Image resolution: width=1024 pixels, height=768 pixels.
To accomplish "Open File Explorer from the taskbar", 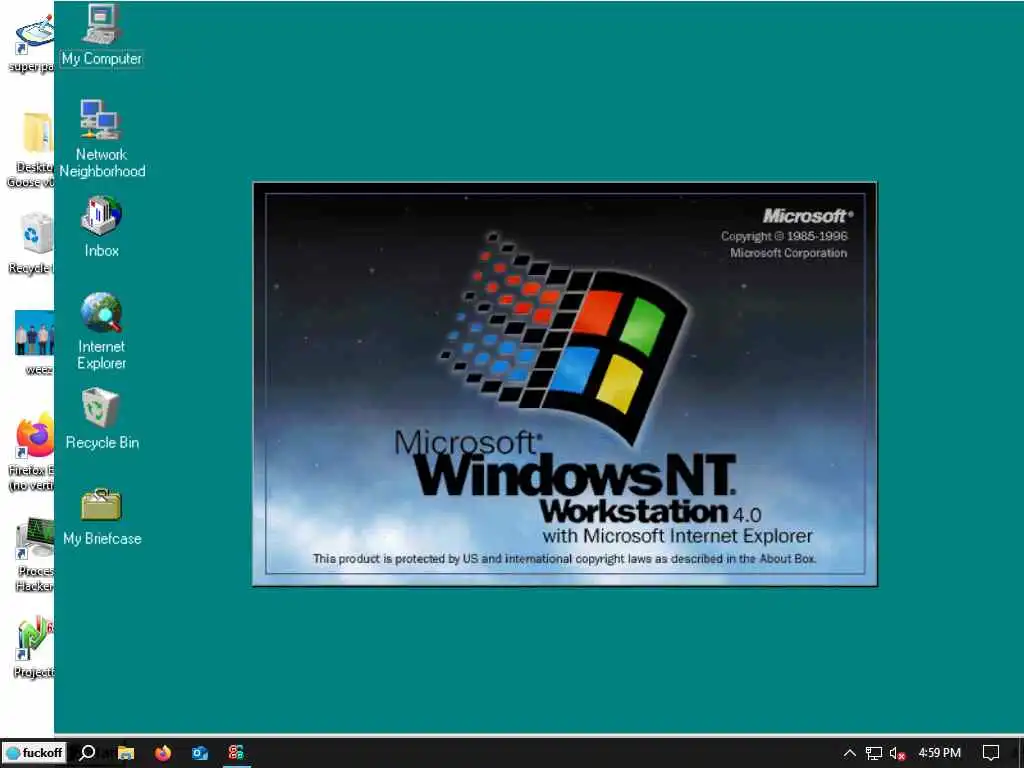I will coord(126,753).
